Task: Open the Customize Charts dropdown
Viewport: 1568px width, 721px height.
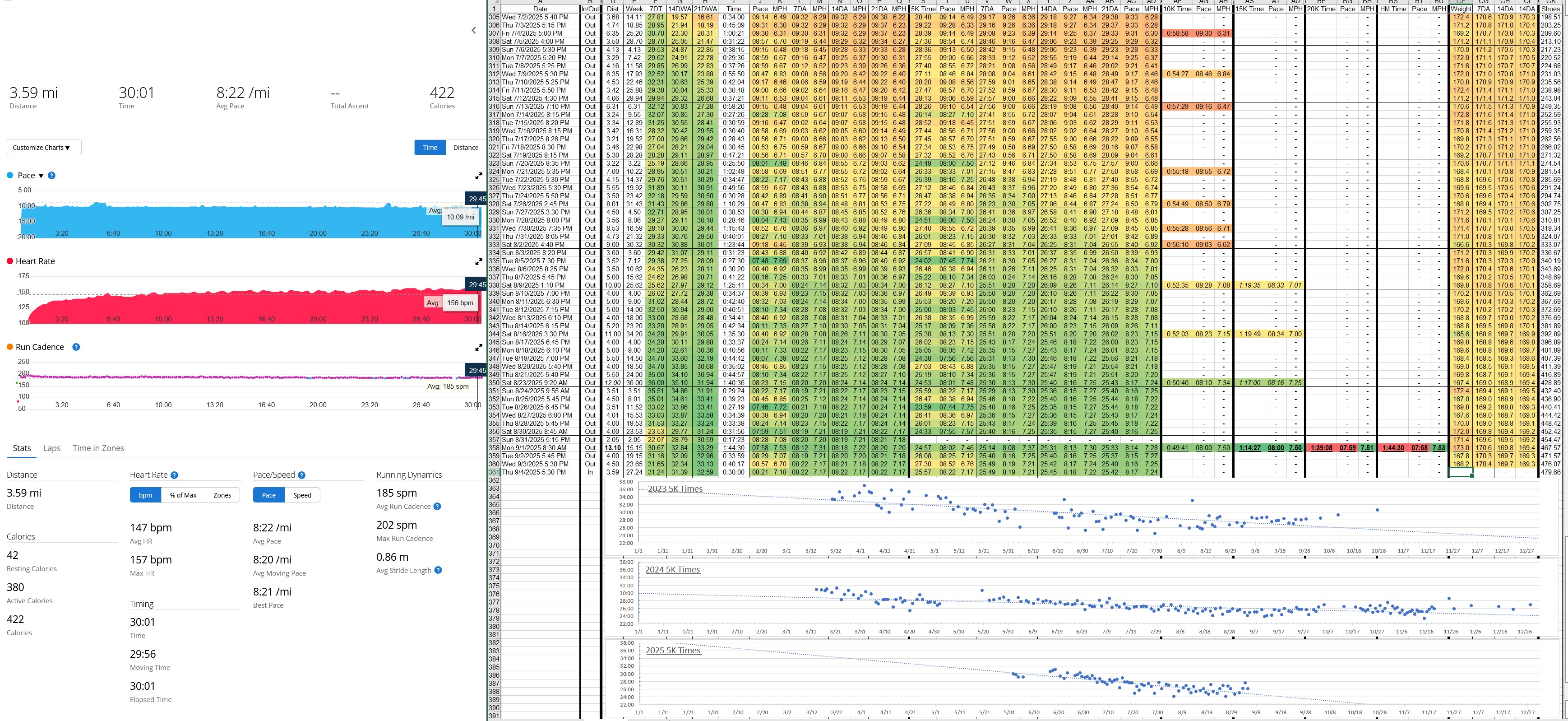Action: pos(43,147)
